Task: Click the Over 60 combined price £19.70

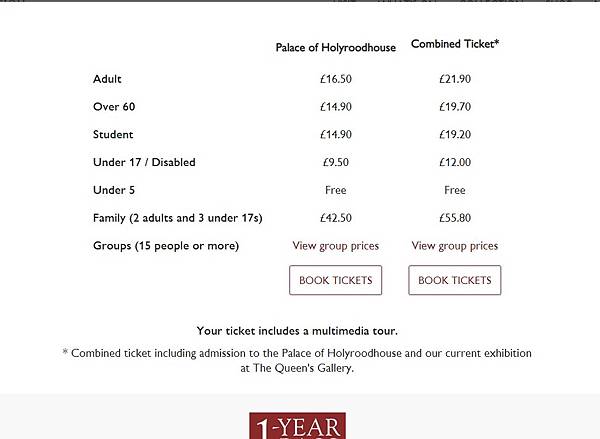Action: (454, 107)
